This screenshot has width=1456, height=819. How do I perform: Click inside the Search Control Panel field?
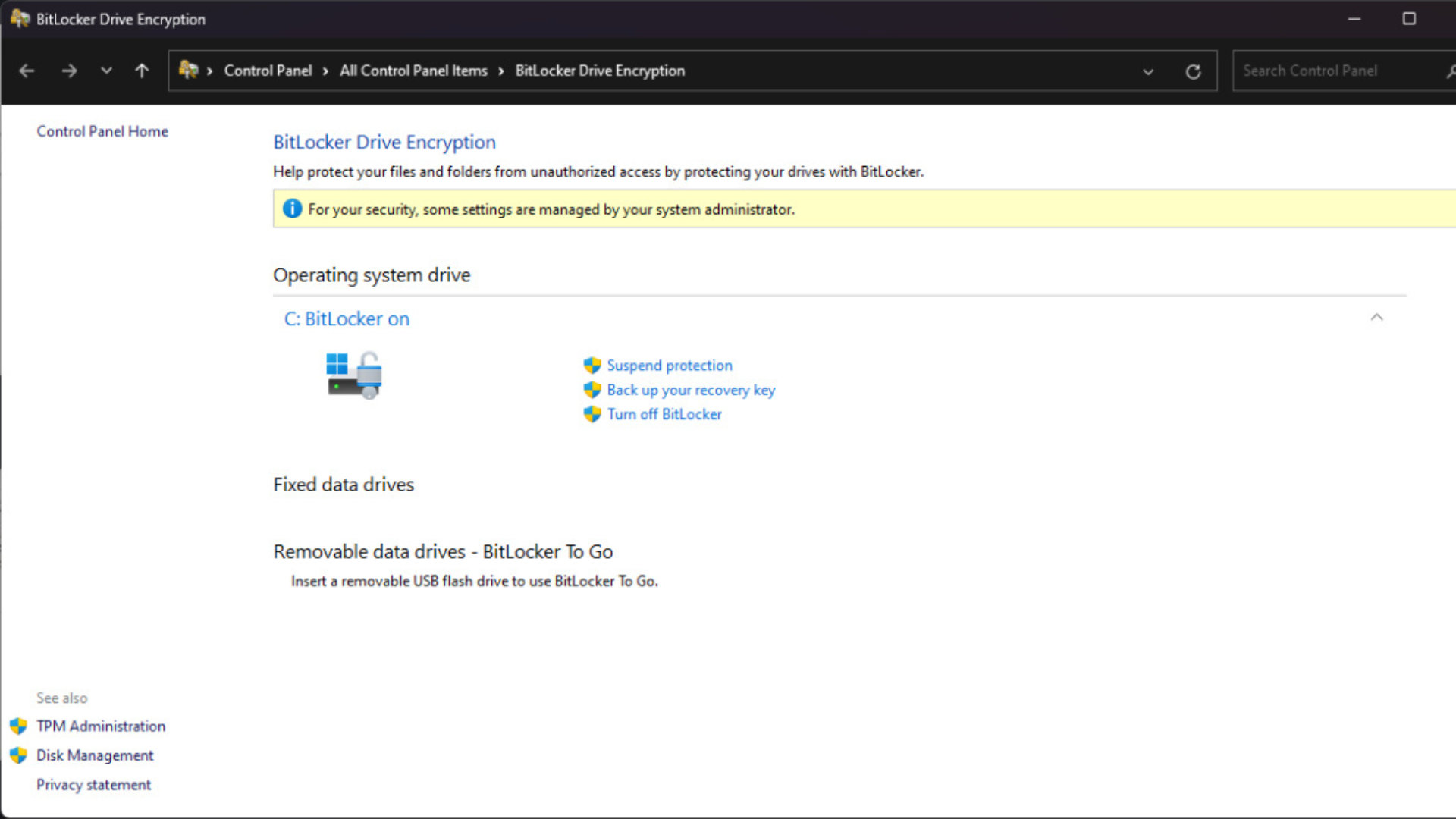(1335, 70)
